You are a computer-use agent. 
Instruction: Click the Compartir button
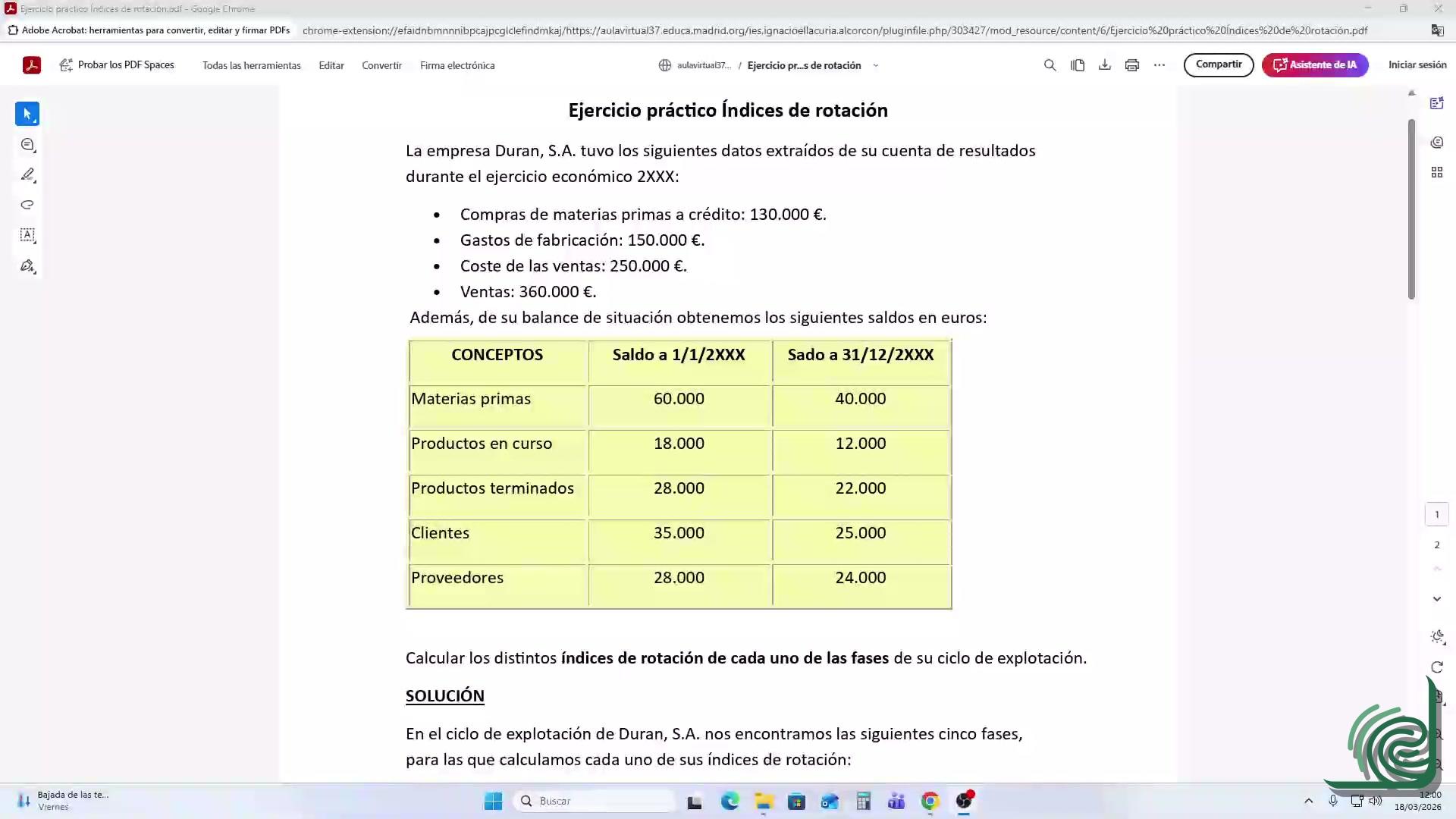coord(1218,64)
